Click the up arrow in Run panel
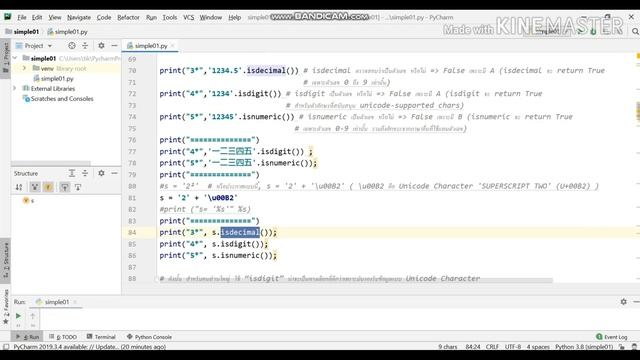This screenshot has height=360, width=640. click(x=33, y=316)
